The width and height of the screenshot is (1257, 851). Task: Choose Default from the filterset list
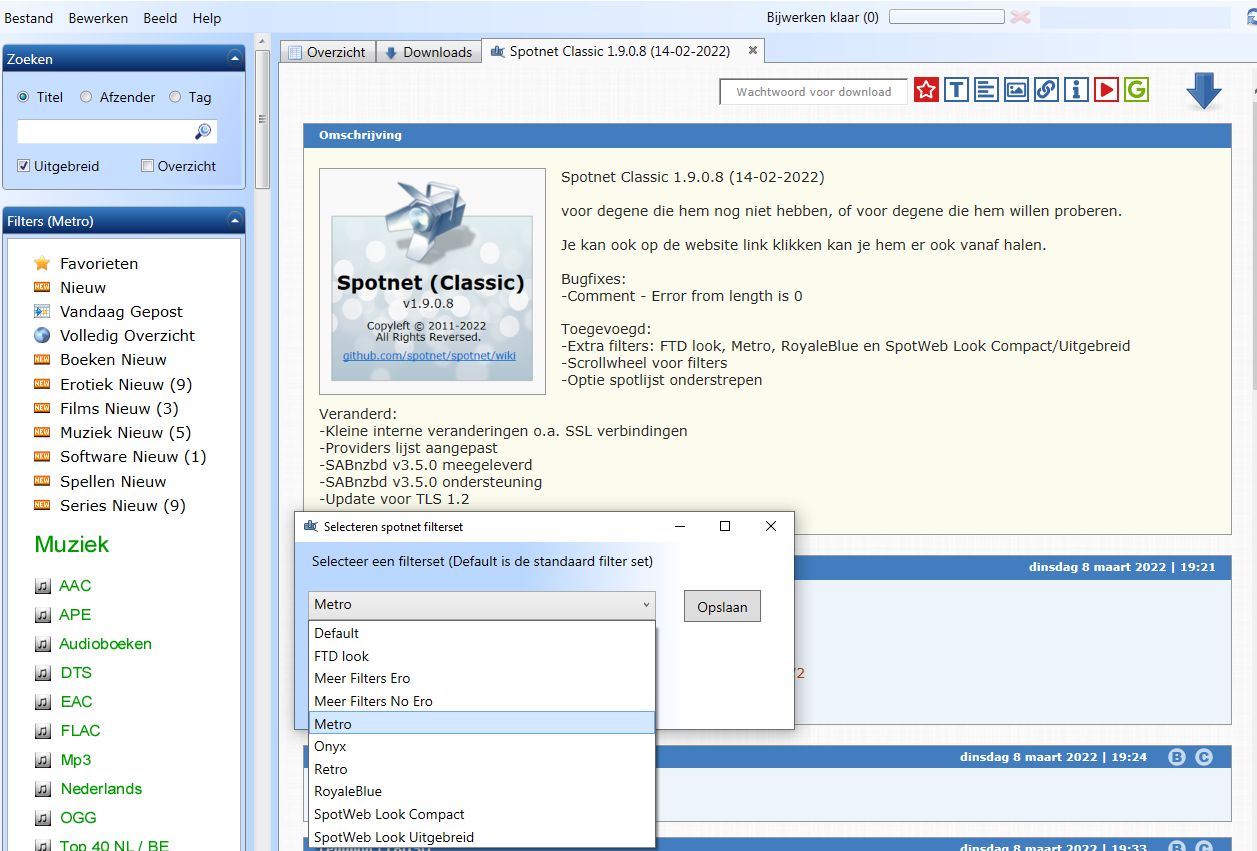coord(482,633)
